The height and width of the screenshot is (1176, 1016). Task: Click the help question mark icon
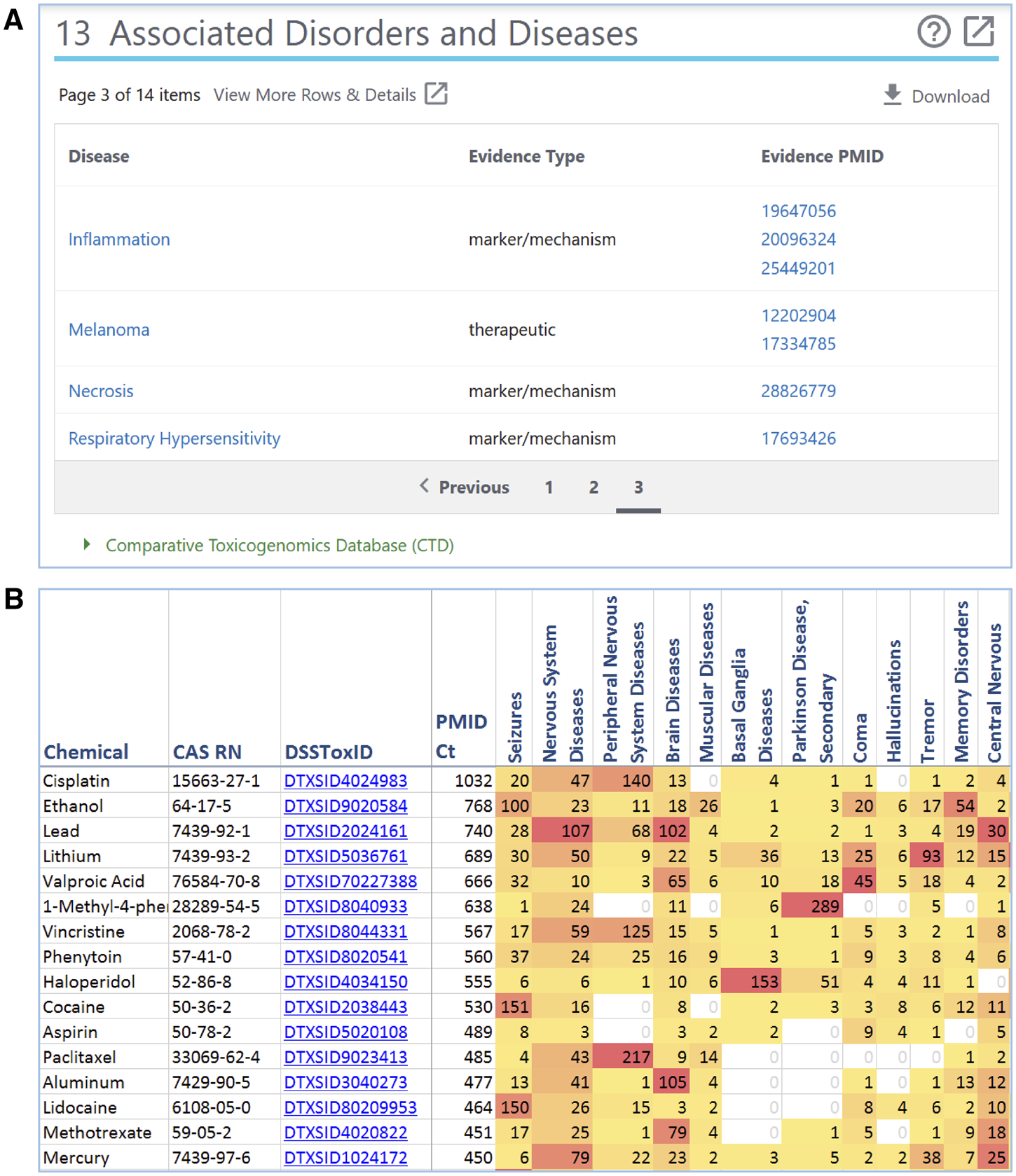pos(933,32)
